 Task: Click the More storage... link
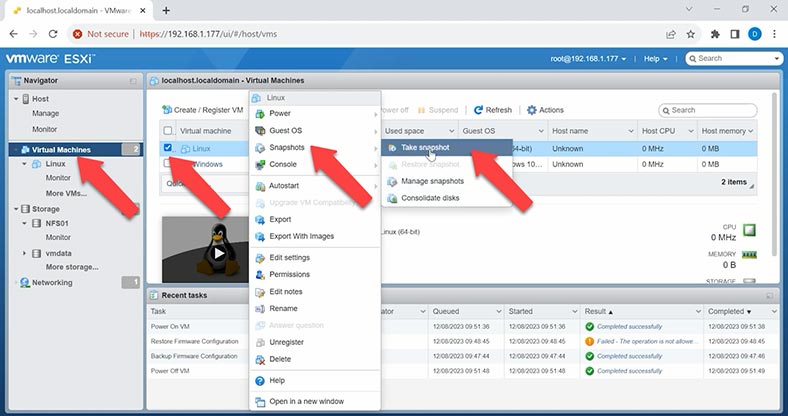click(x=72, y=267)
